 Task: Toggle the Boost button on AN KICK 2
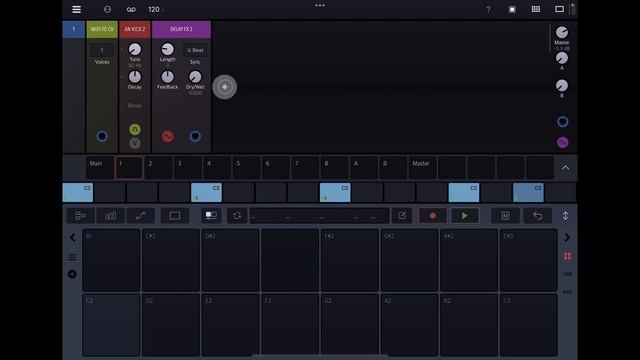(x=135, y=105)
